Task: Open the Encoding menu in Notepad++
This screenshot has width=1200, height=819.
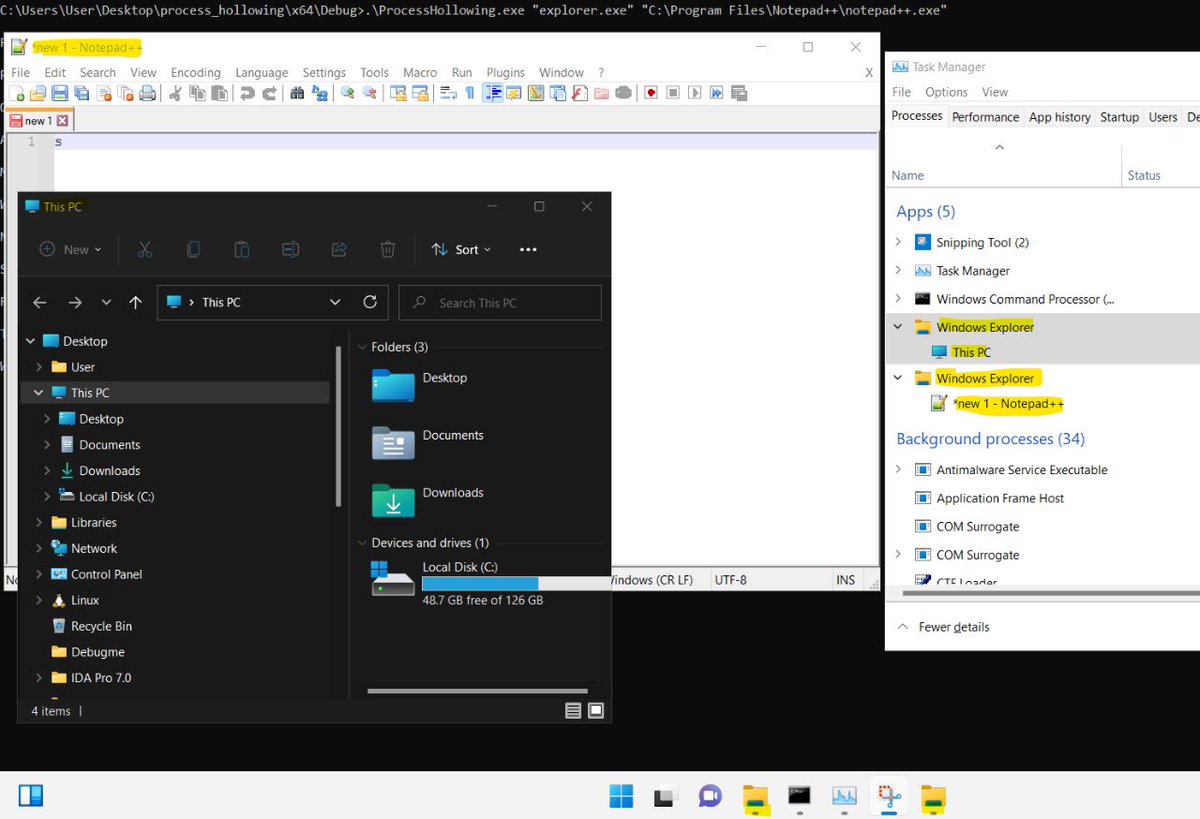Action: pyautogui.click(x=196, y=73)
